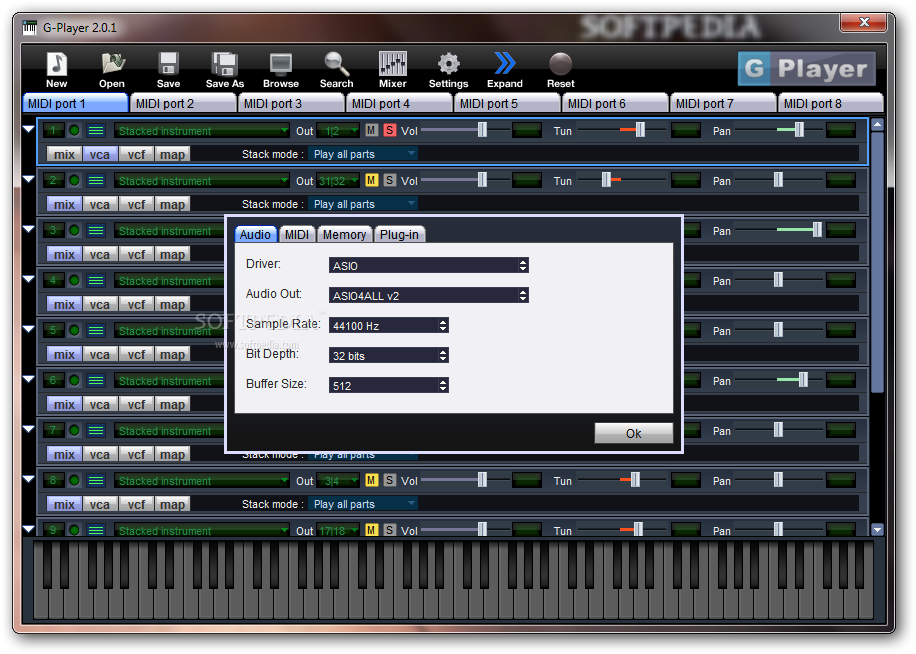Click channel 1 Pan value field
Viewport: 916px width, 654px height.
(841, 130)
